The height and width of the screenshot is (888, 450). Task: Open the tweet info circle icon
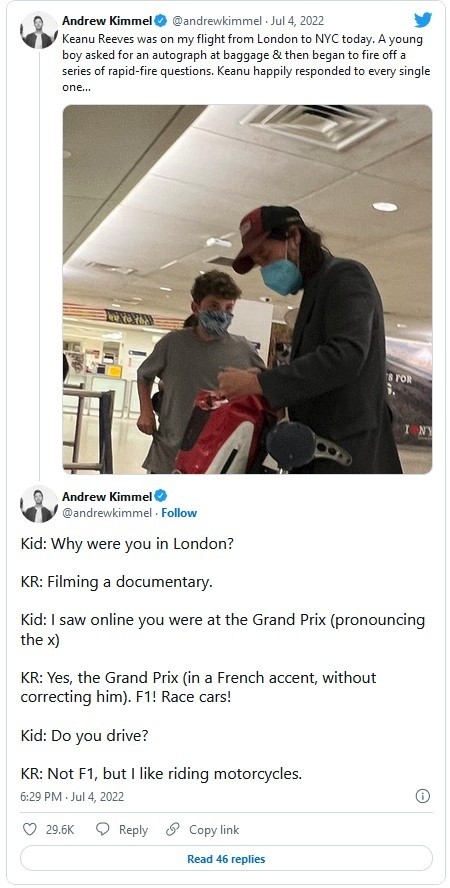coord(423,796)
